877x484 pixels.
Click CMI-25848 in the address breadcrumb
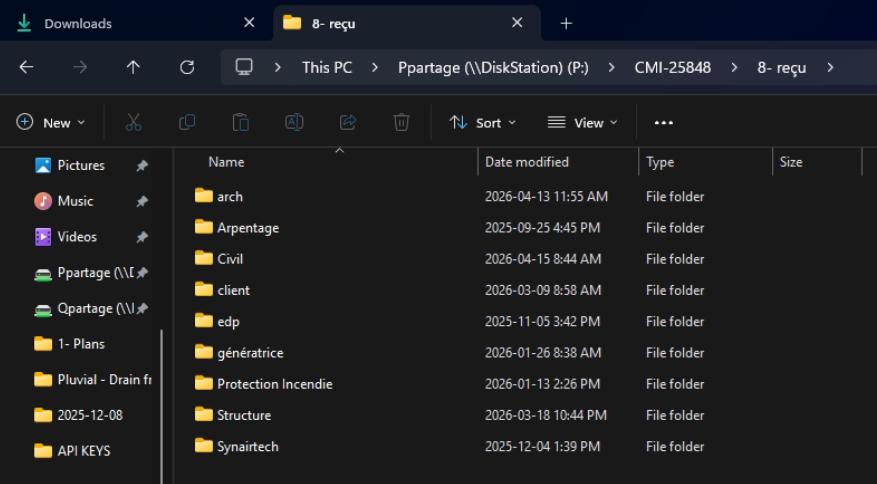click(x=672, y=67)
